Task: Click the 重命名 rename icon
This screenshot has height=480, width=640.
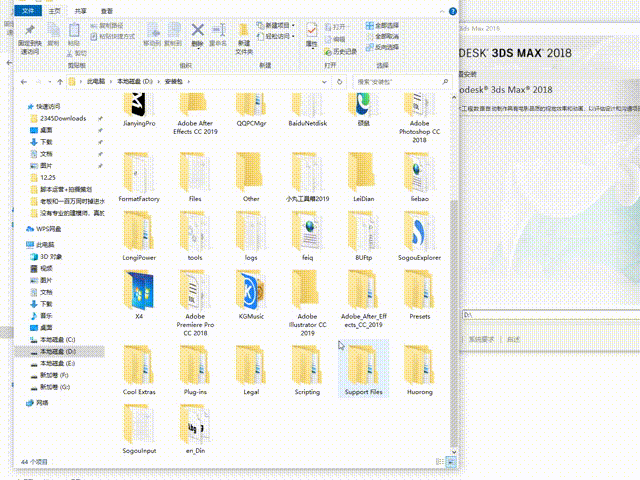Action: (218, 30)
